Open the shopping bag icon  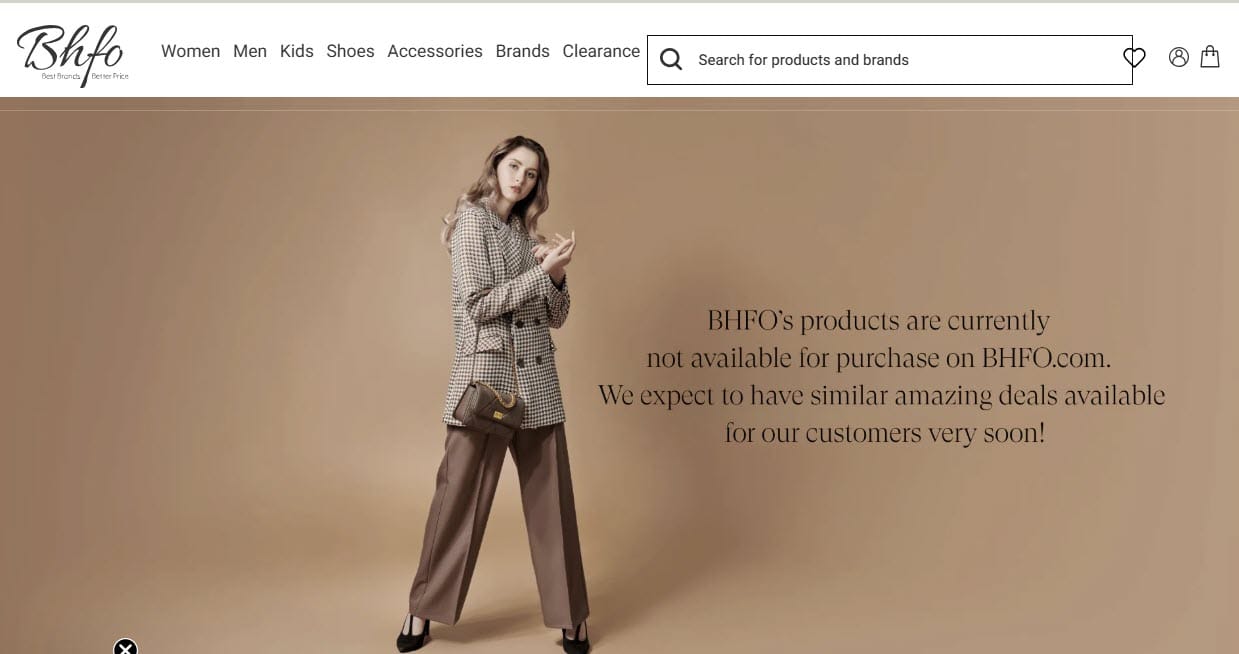click(1210, 56)
